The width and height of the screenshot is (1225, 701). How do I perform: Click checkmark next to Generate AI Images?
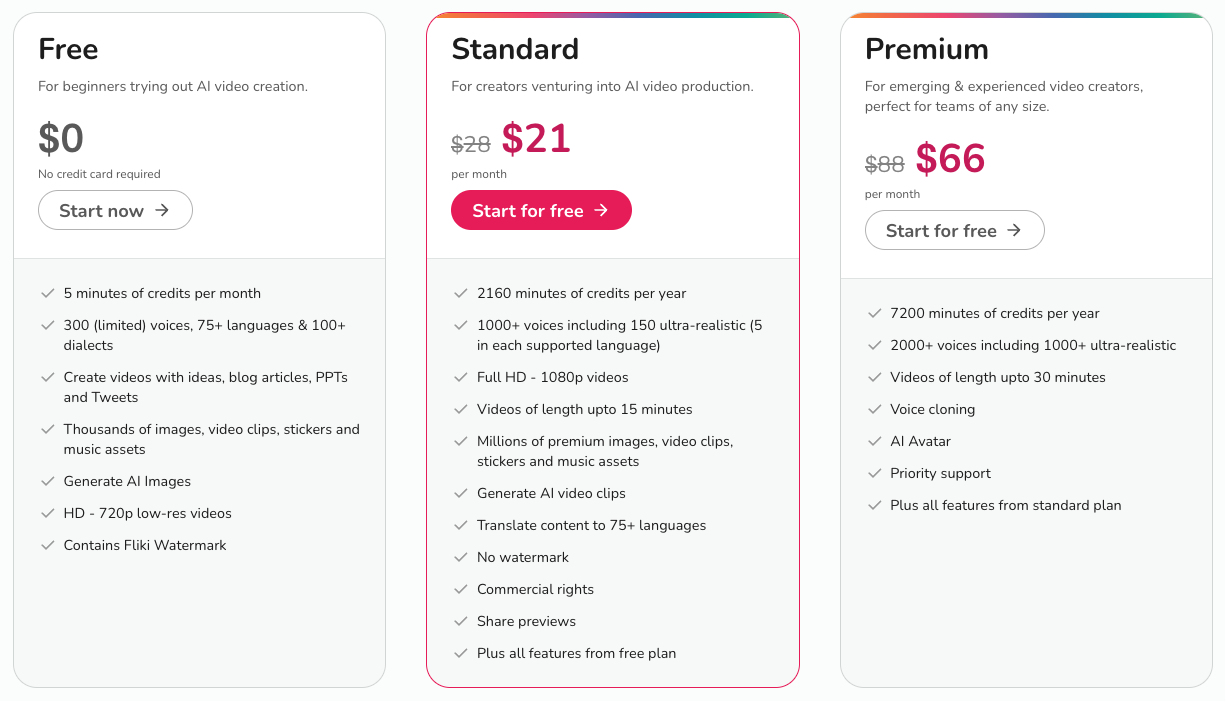[47, 481]
